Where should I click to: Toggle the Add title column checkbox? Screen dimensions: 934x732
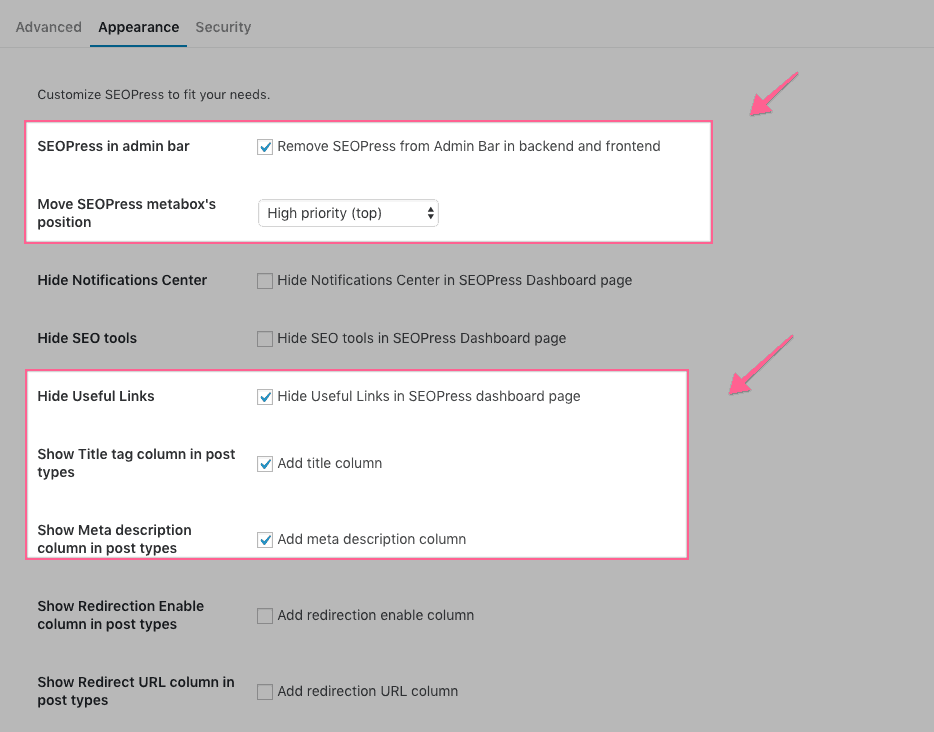pos(265,463)
